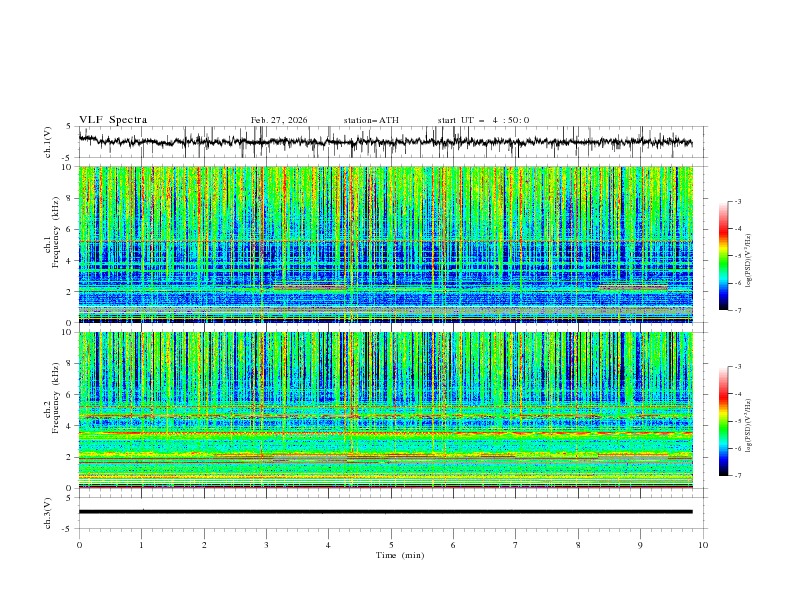This screenshot has width=792, height=612.
Task: Click ch.2 frequency tick label "10"
Action: 68,332
